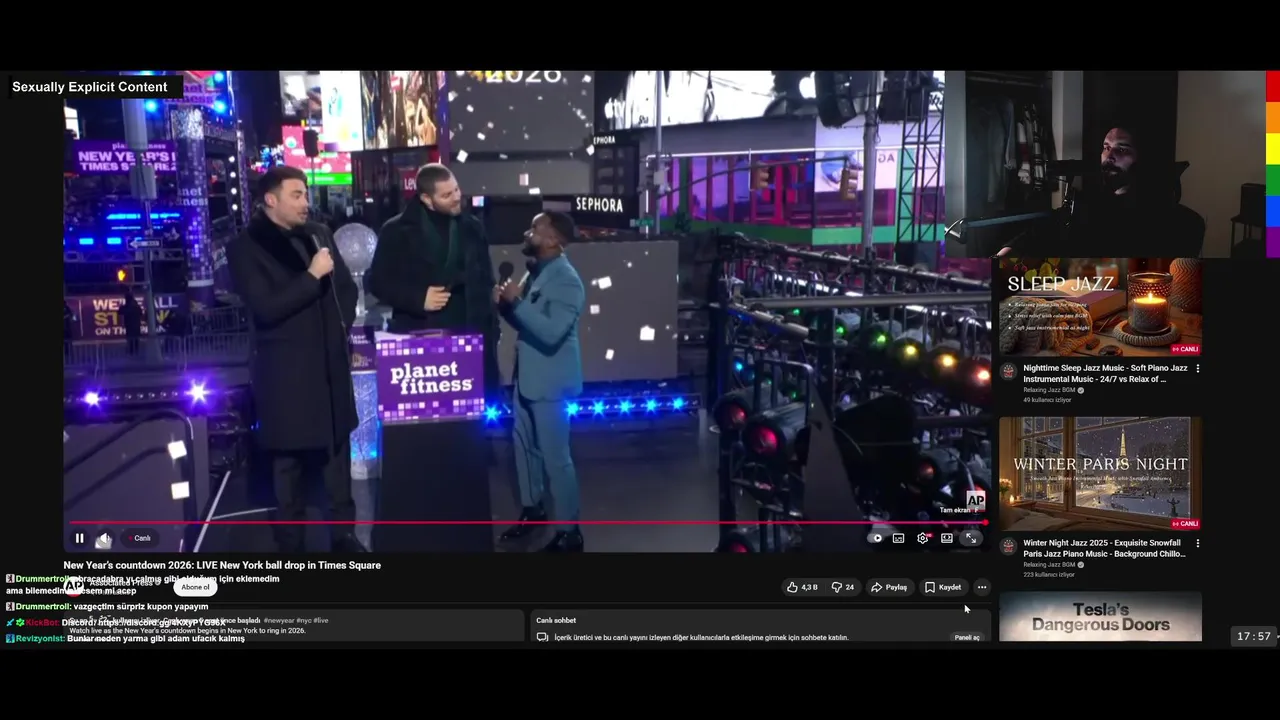The image size is (1280, 720).
Task: Open Relaxing Jazz BGM avatar beside Sleep Jazz
Action: click(1008, 372)
